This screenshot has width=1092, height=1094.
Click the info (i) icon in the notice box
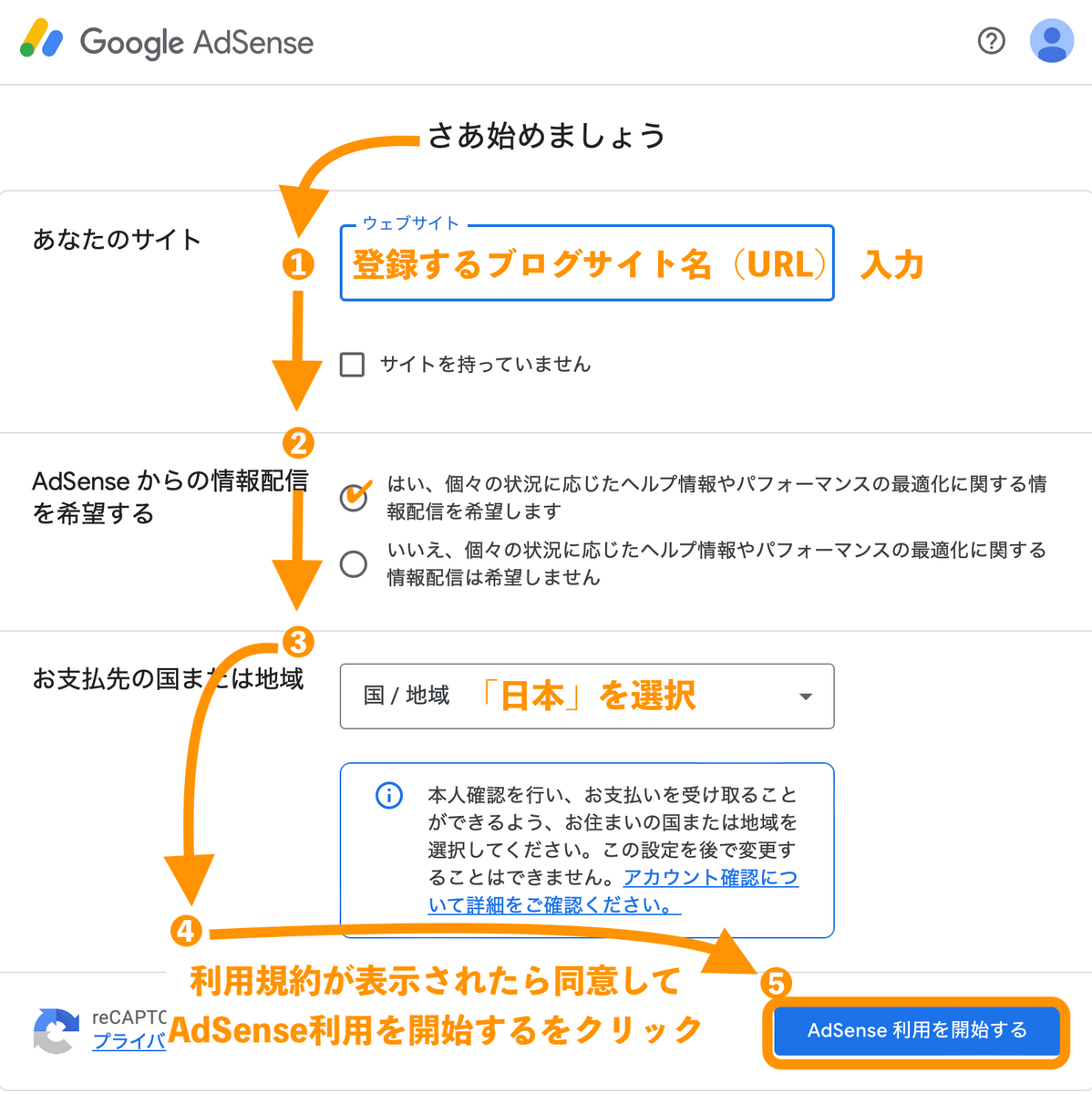389,796
